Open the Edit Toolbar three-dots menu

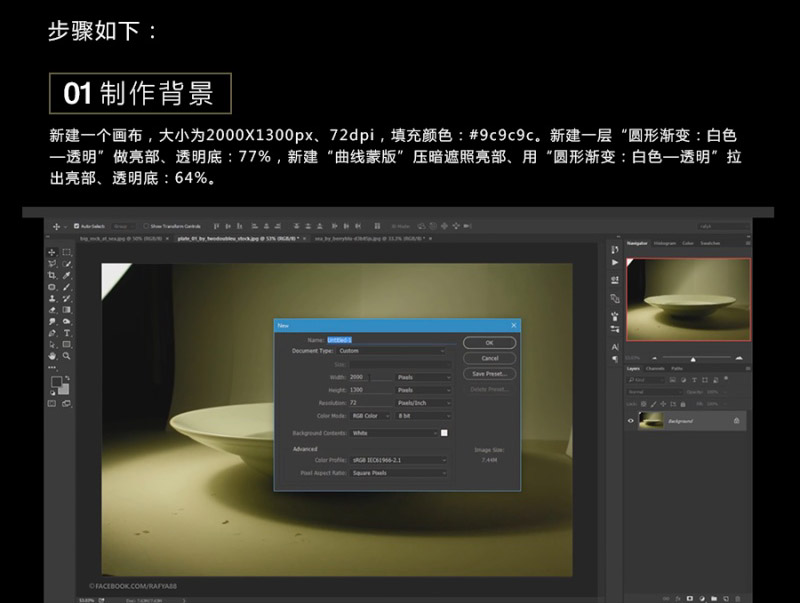coord(52,367)
